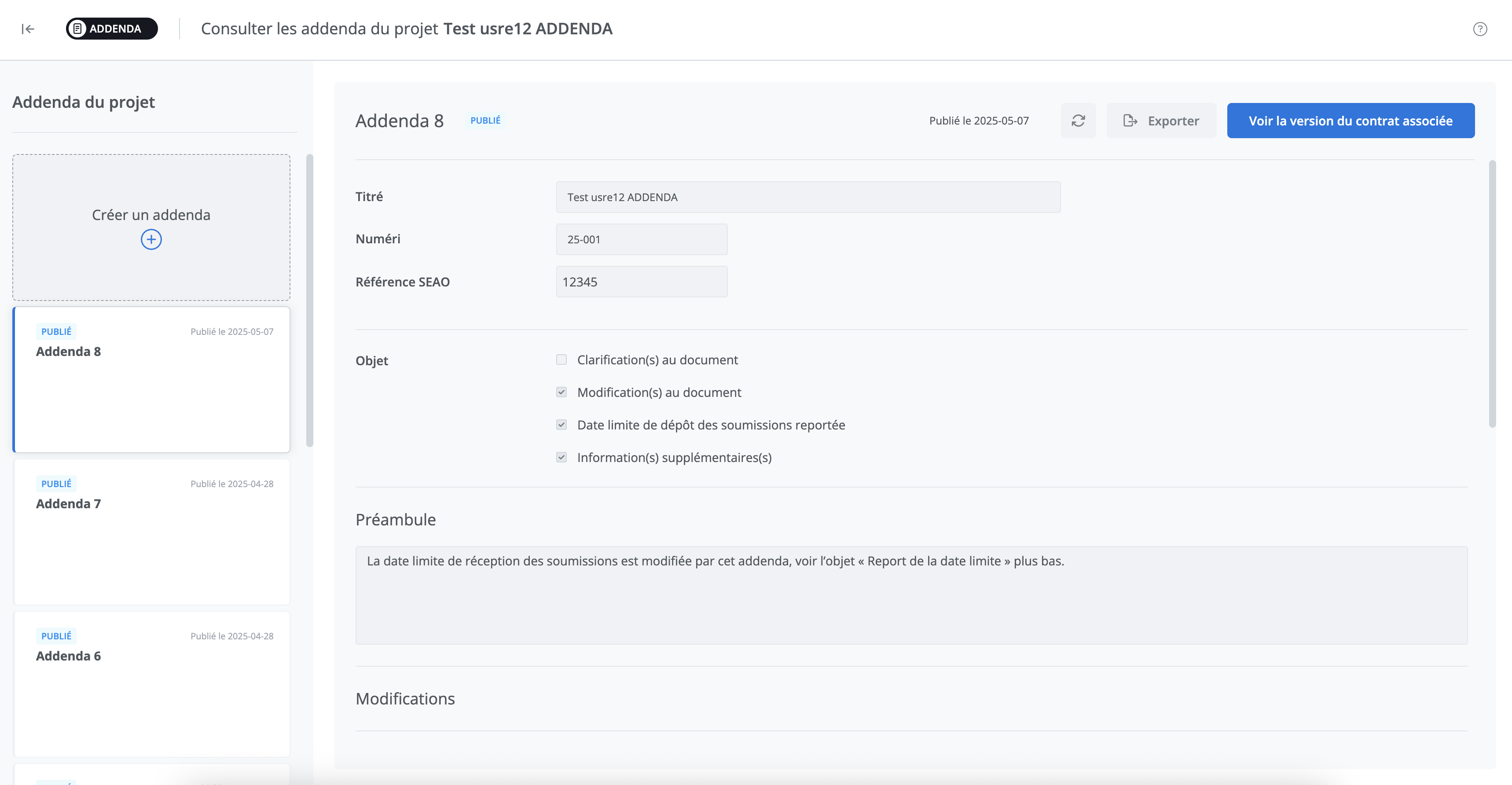Select Addenda 7 in the list
Viewport: 1512px width, 785px height.
[x=151, y=532]
